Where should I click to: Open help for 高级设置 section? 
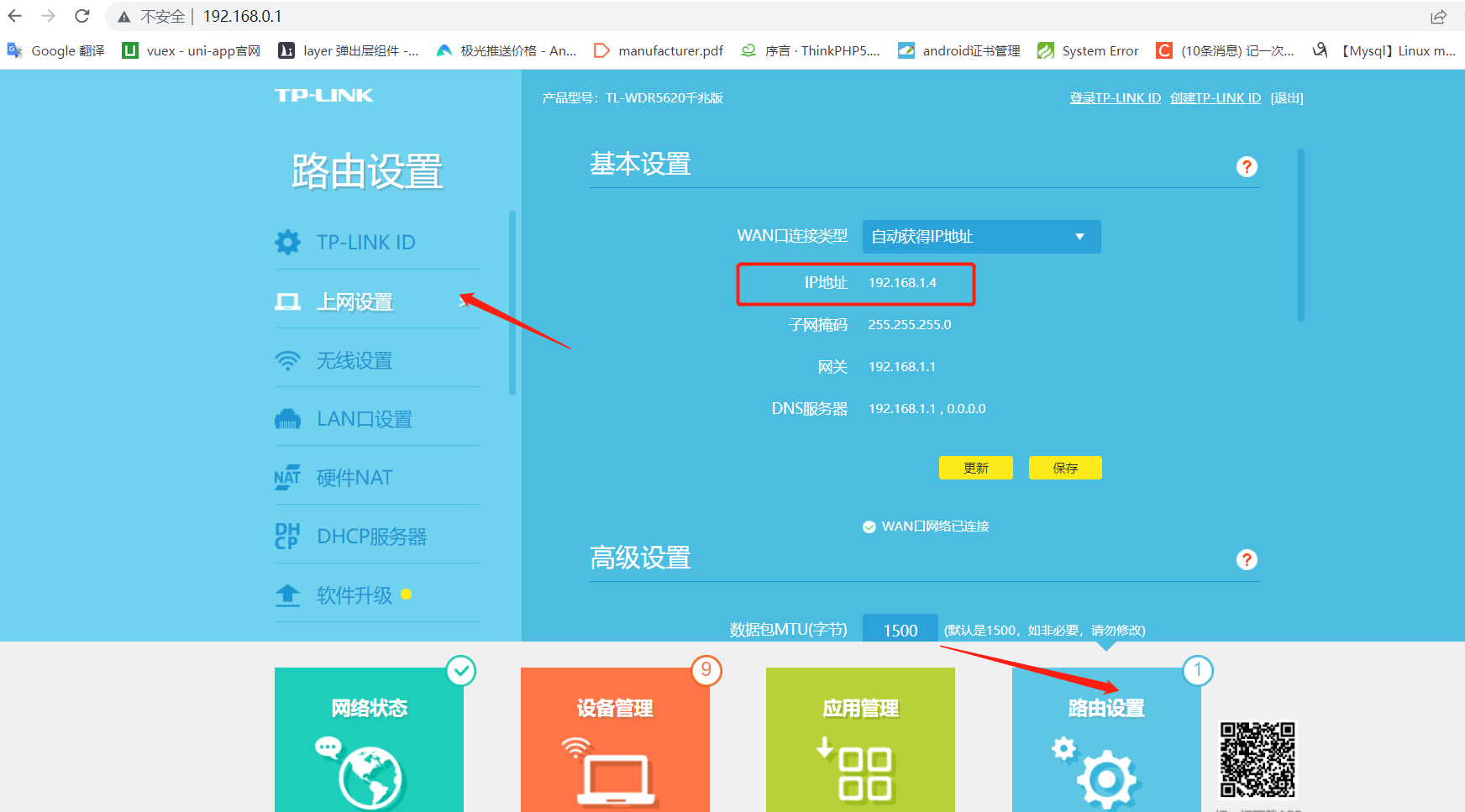(1247, 559)
